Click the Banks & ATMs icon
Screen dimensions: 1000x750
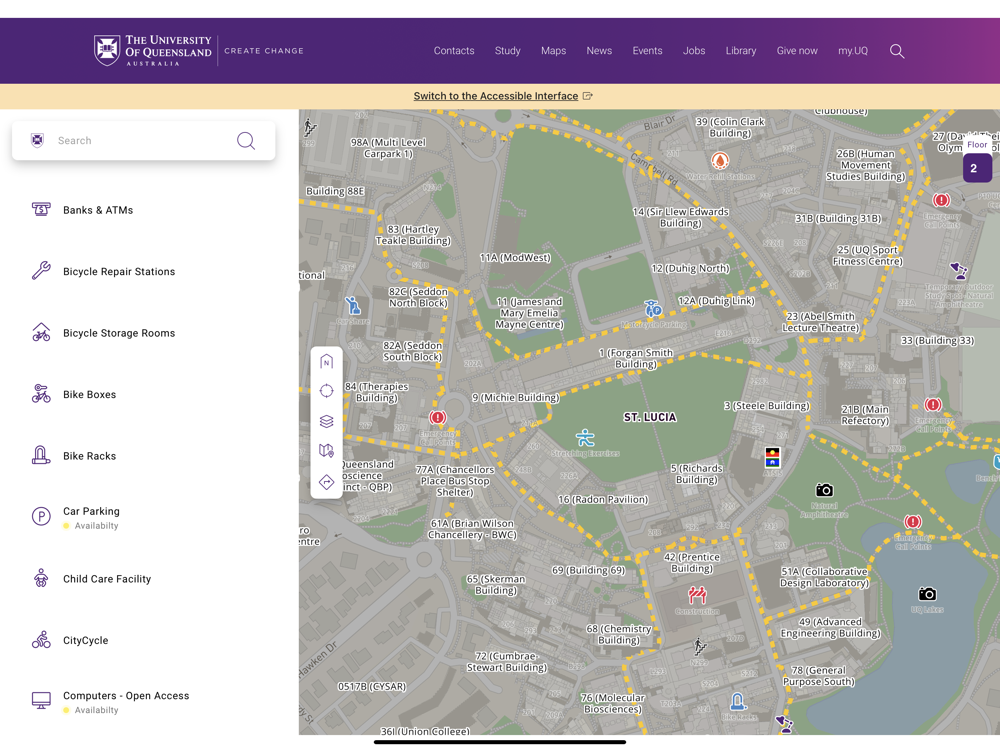[41, 209]
